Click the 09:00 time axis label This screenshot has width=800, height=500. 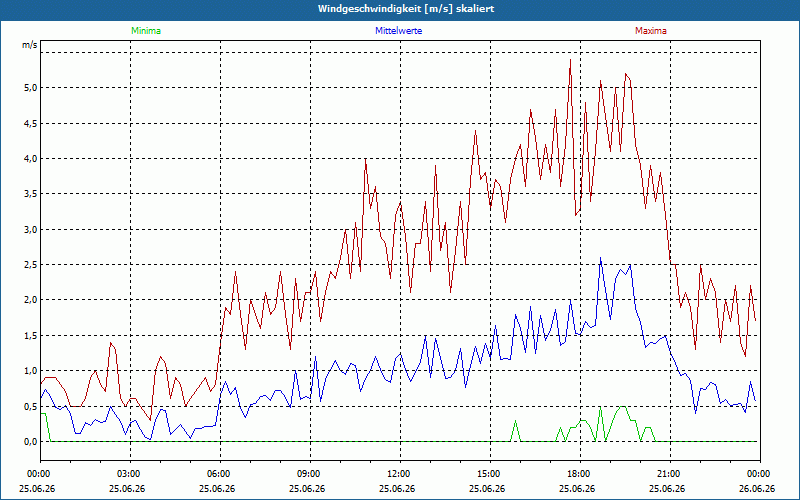click(310, 474)
